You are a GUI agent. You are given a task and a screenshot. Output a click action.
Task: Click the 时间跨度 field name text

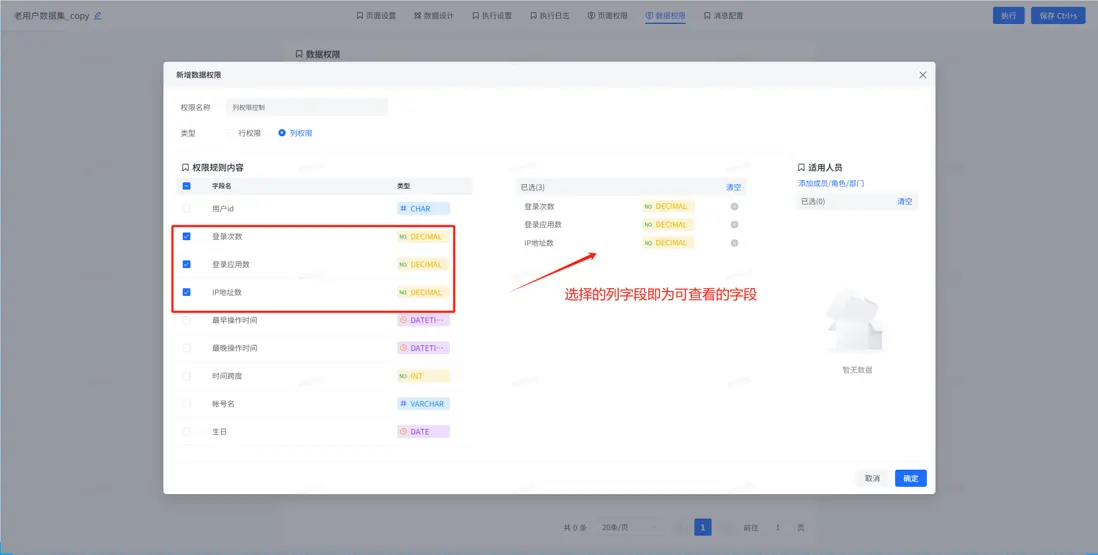[227, 376]
